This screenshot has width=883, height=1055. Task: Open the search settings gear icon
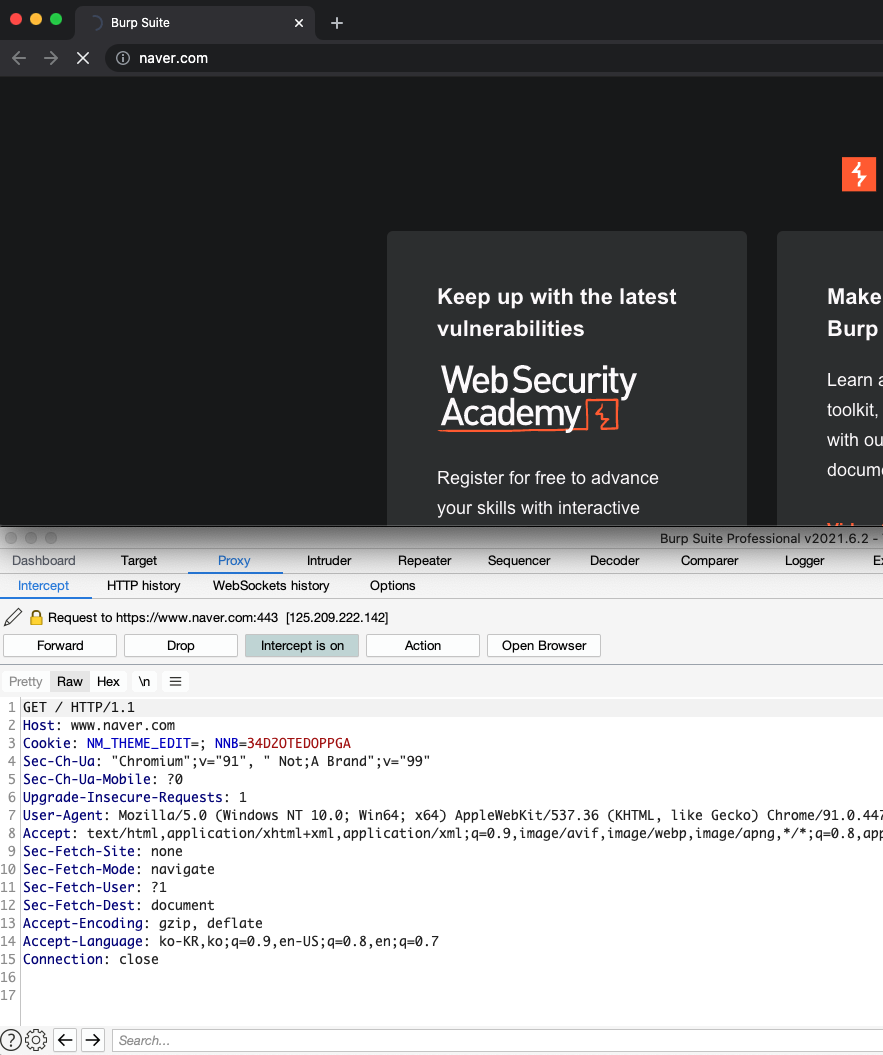pyautogui.click(x=36, y=1040)
